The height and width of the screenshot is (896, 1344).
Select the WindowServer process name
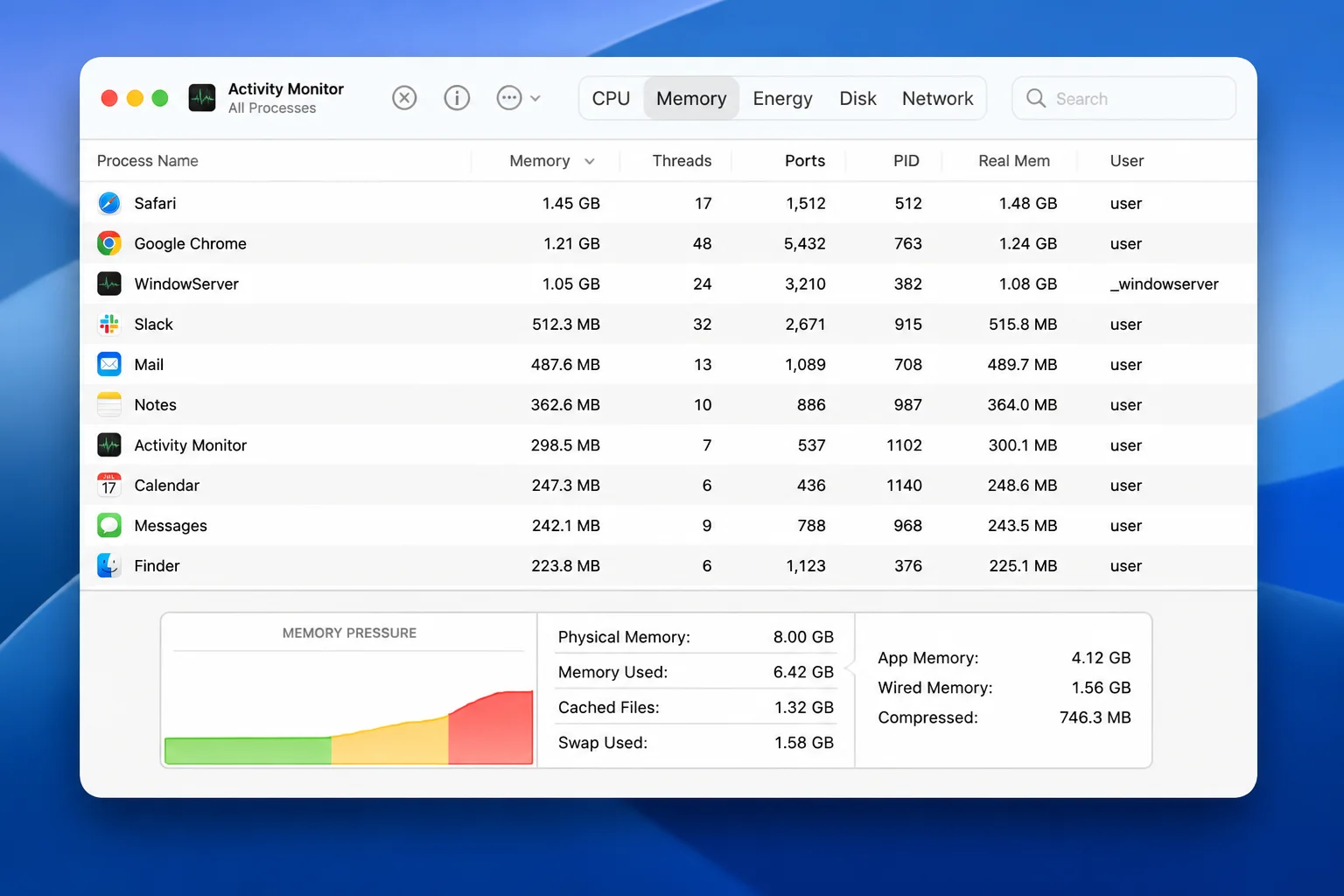(186, 283)
